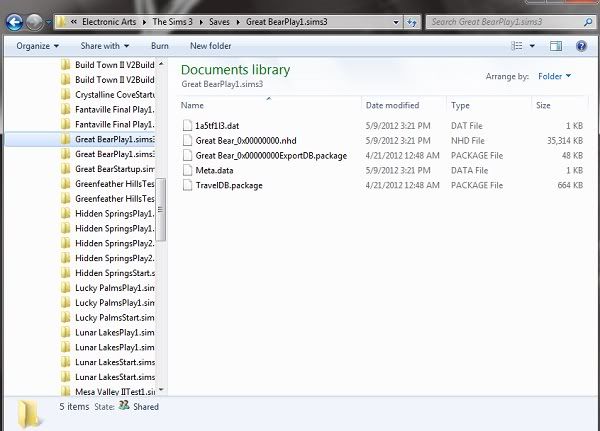Select Crystalline CoveStart folder in tree
The height and width of the screenshot is (431, 600).
[x=115, y=95]
